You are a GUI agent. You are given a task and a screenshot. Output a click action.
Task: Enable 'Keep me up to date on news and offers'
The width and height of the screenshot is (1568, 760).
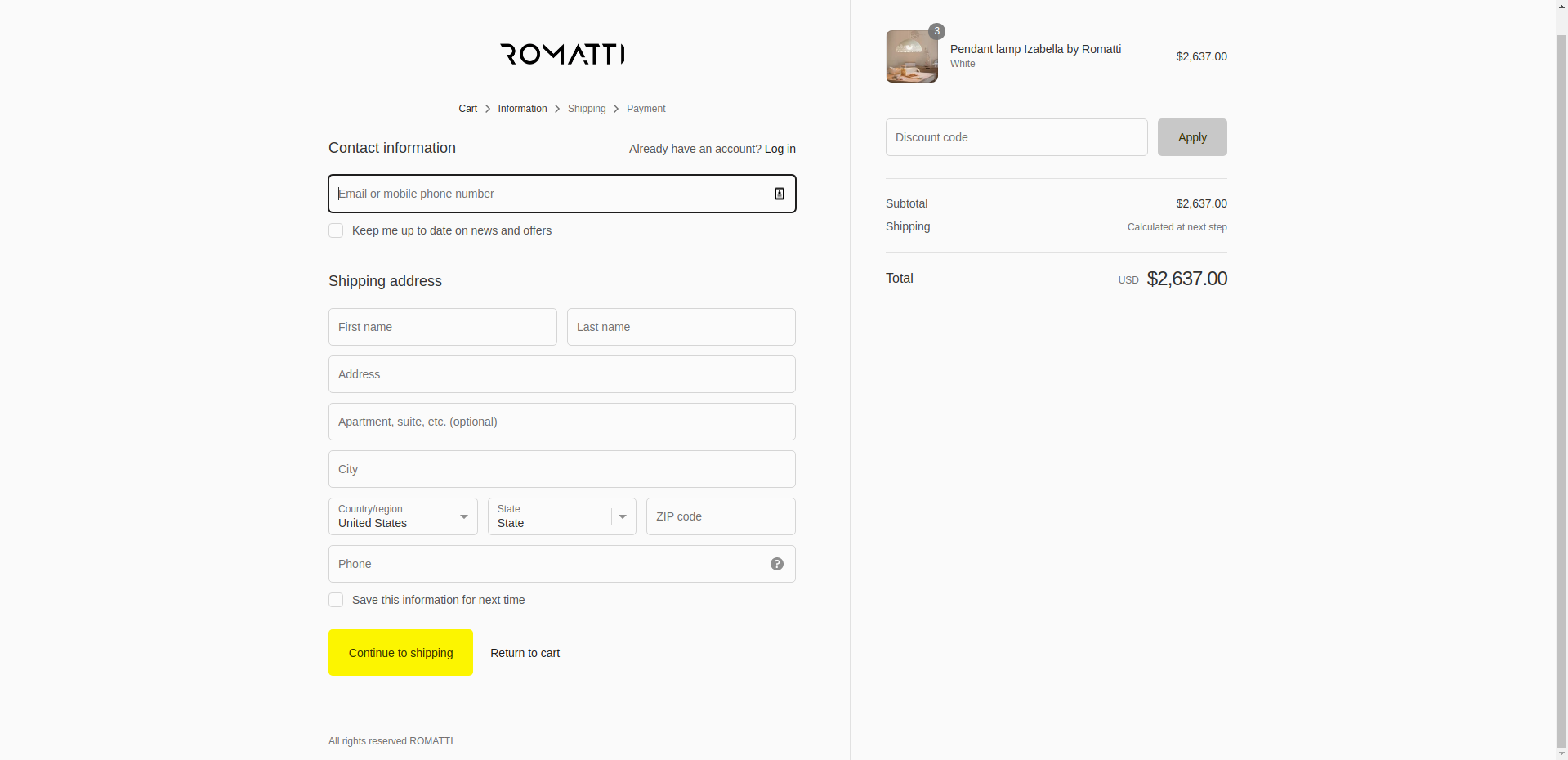click(335, 230)
